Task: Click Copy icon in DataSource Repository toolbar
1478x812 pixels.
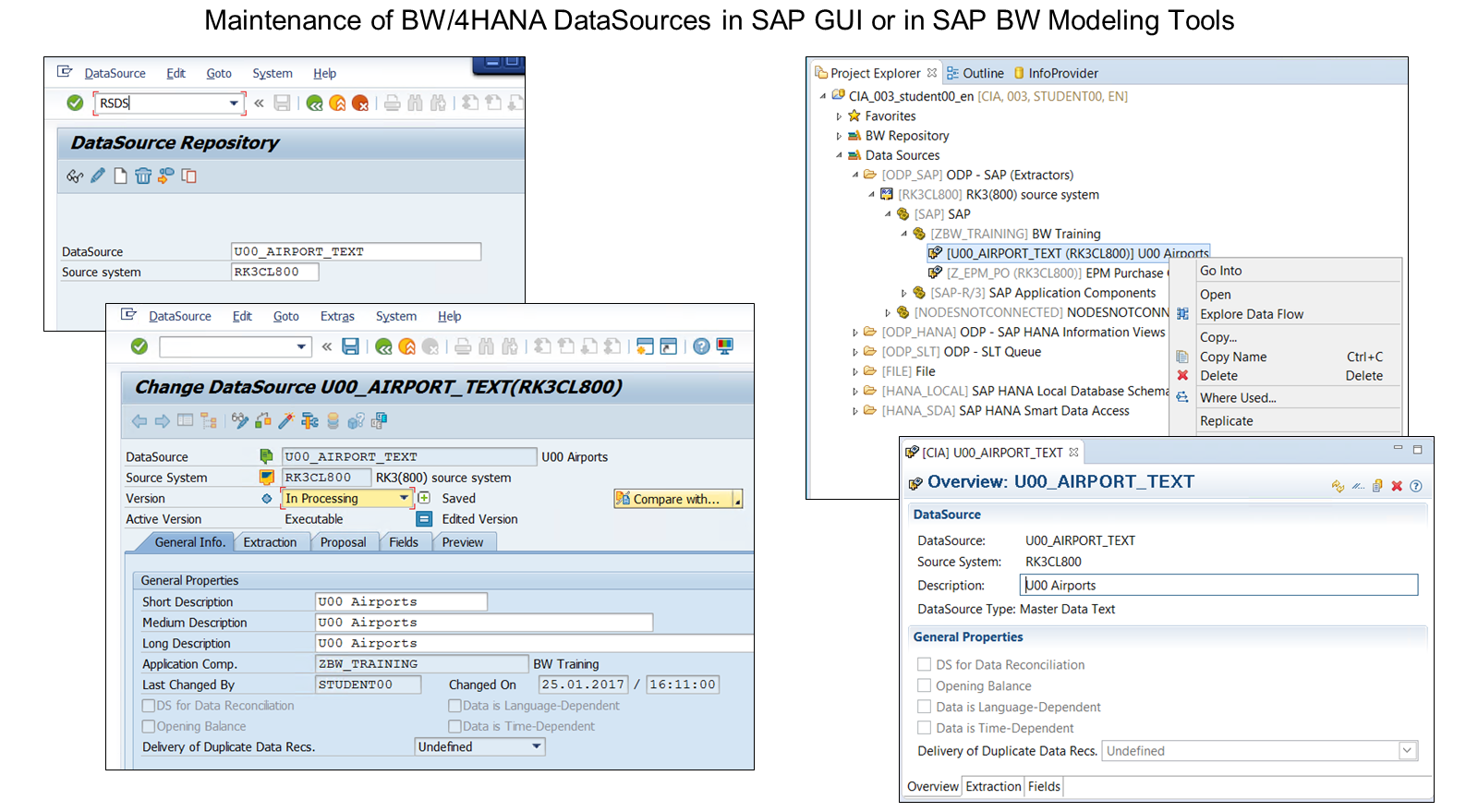Action: click(189, 176)
